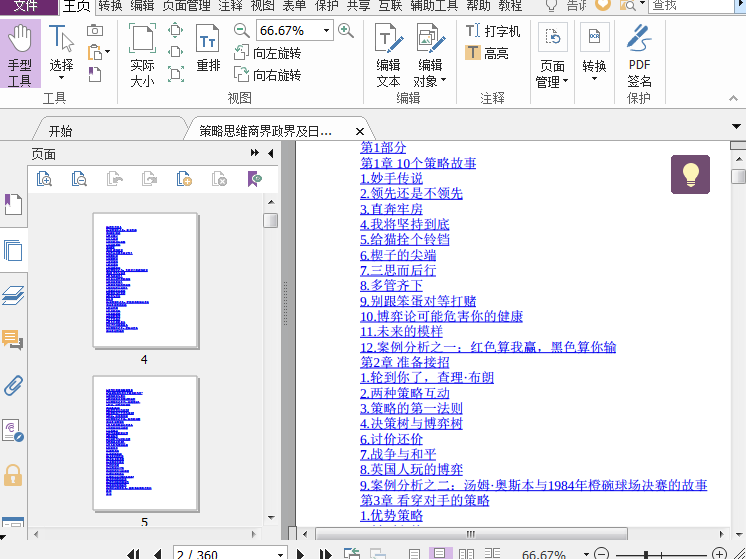Zoom in using ribbon magnifier plus icon

click(x=346, y=30)
